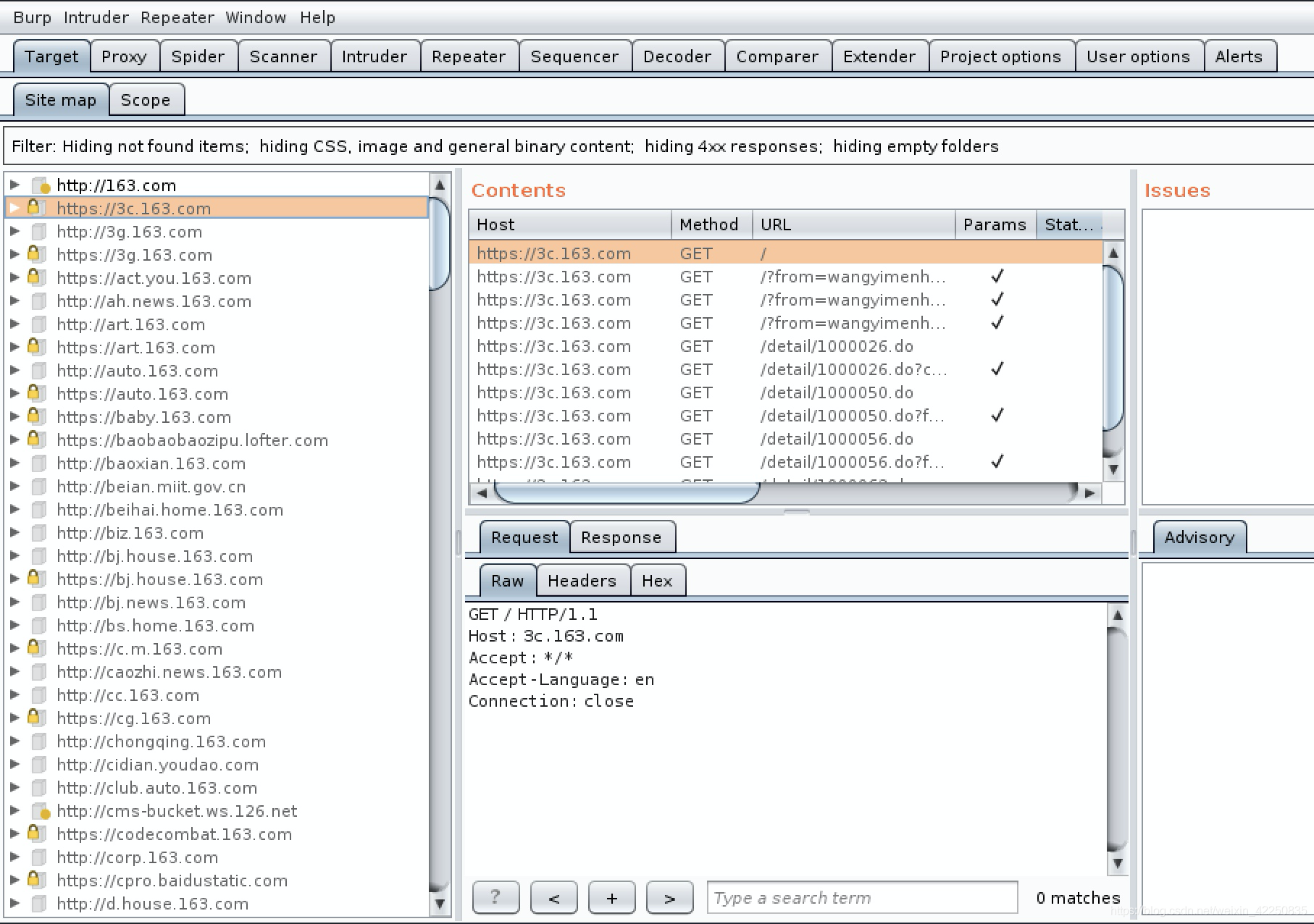Screen dimensions: 1314x924
Task: Expand the http://caozhi.news.163.com node
Action: pos(14,671)
